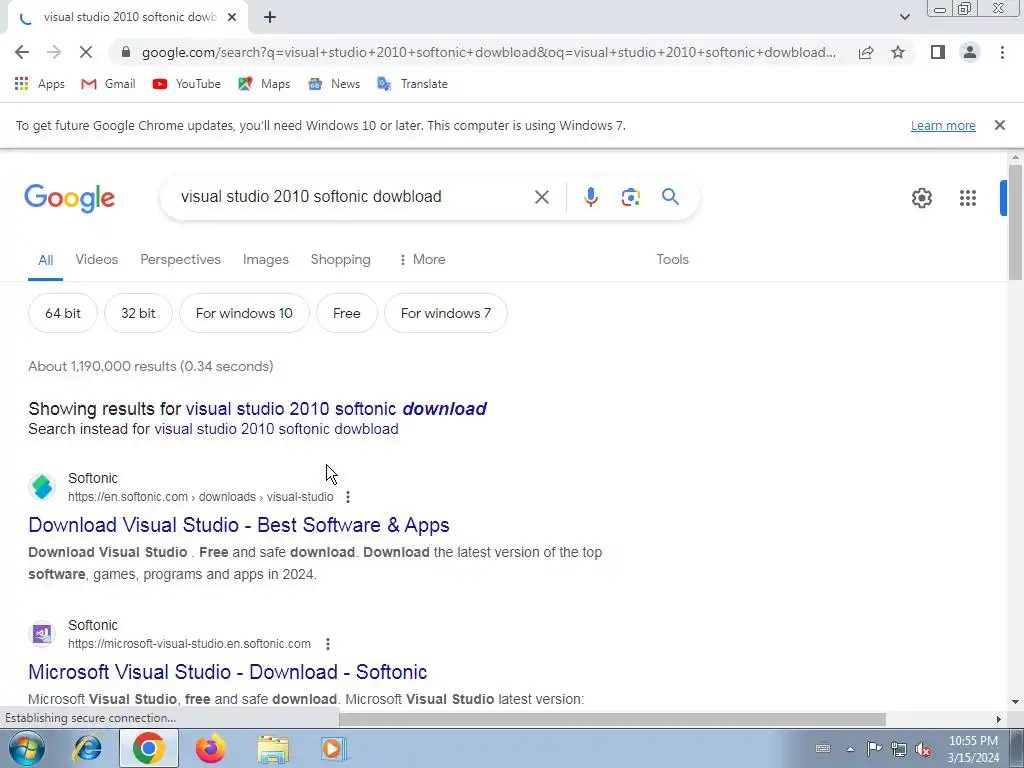The width and height of the screenshot is (1024, 768).
Task: Apply the 32 bit filter chip
Action: (x=138, y=313)
